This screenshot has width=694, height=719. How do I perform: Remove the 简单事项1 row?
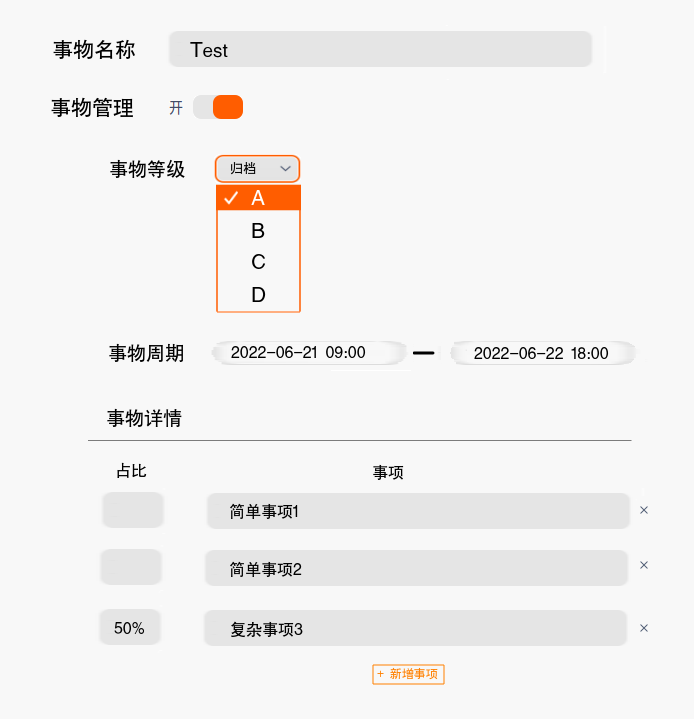coord(644,510)
